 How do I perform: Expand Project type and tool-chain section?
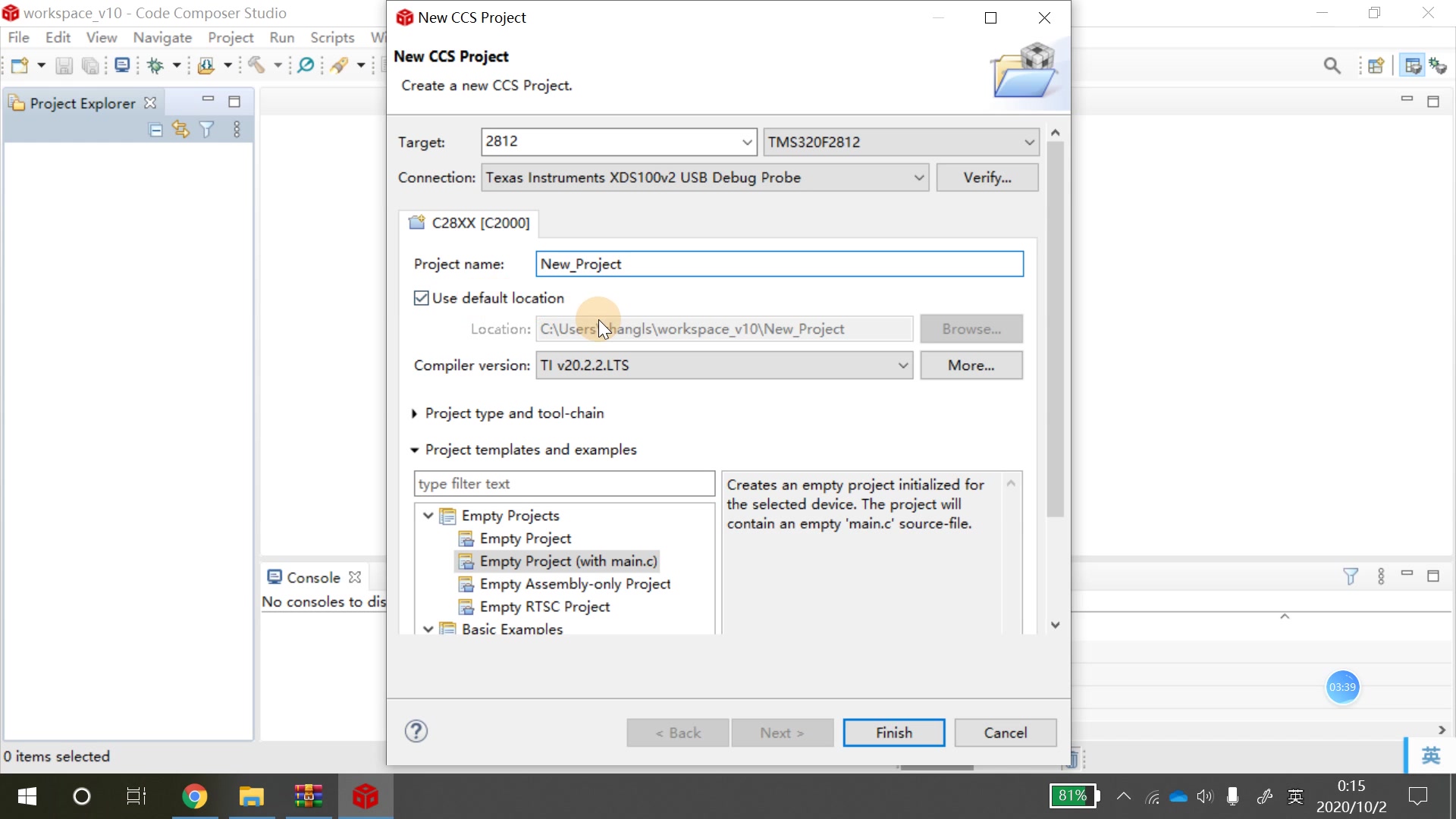(414, 414)
